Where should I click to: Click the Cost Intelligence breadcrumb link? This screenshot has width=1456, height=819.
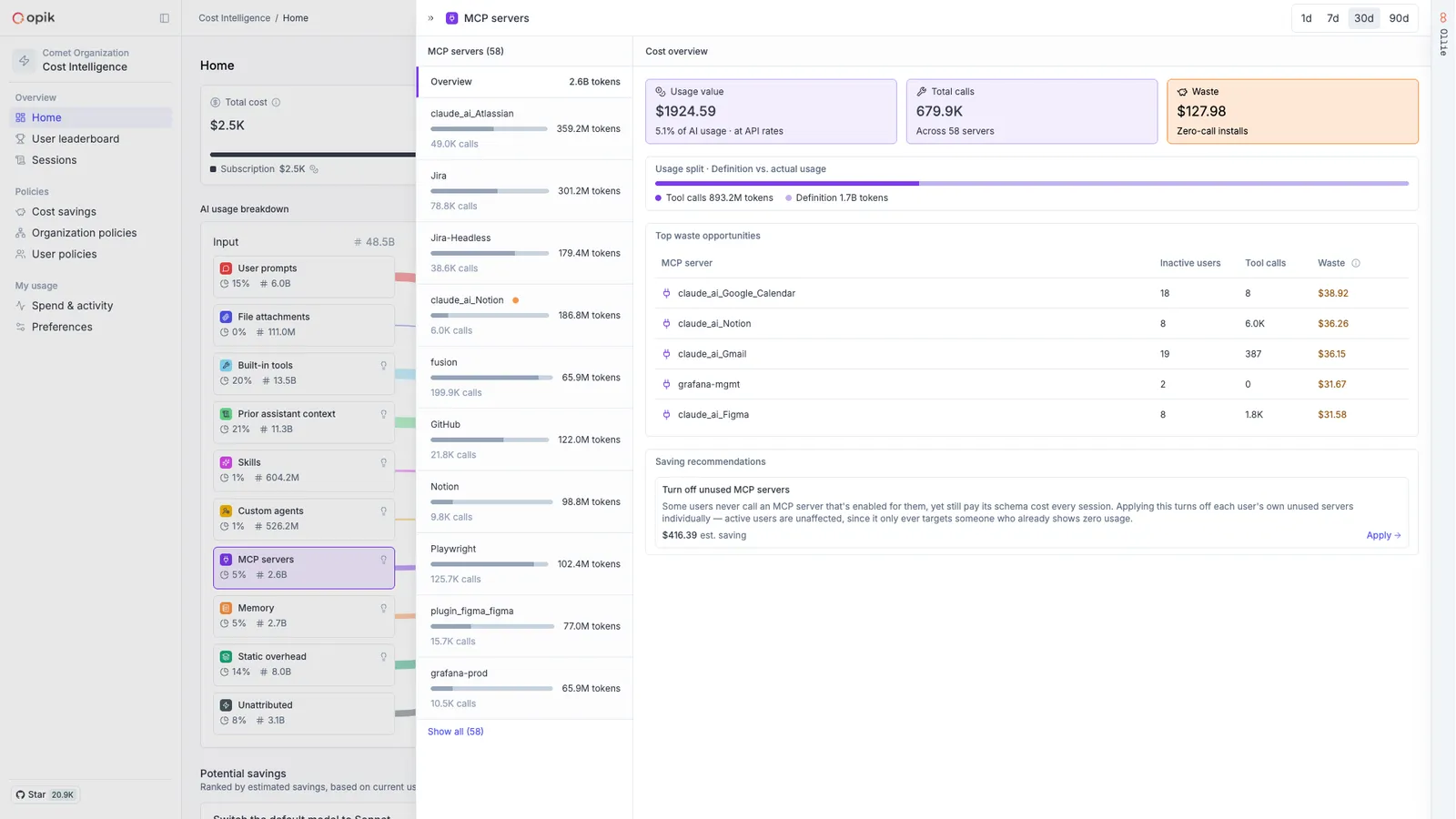tap(235, 18)
